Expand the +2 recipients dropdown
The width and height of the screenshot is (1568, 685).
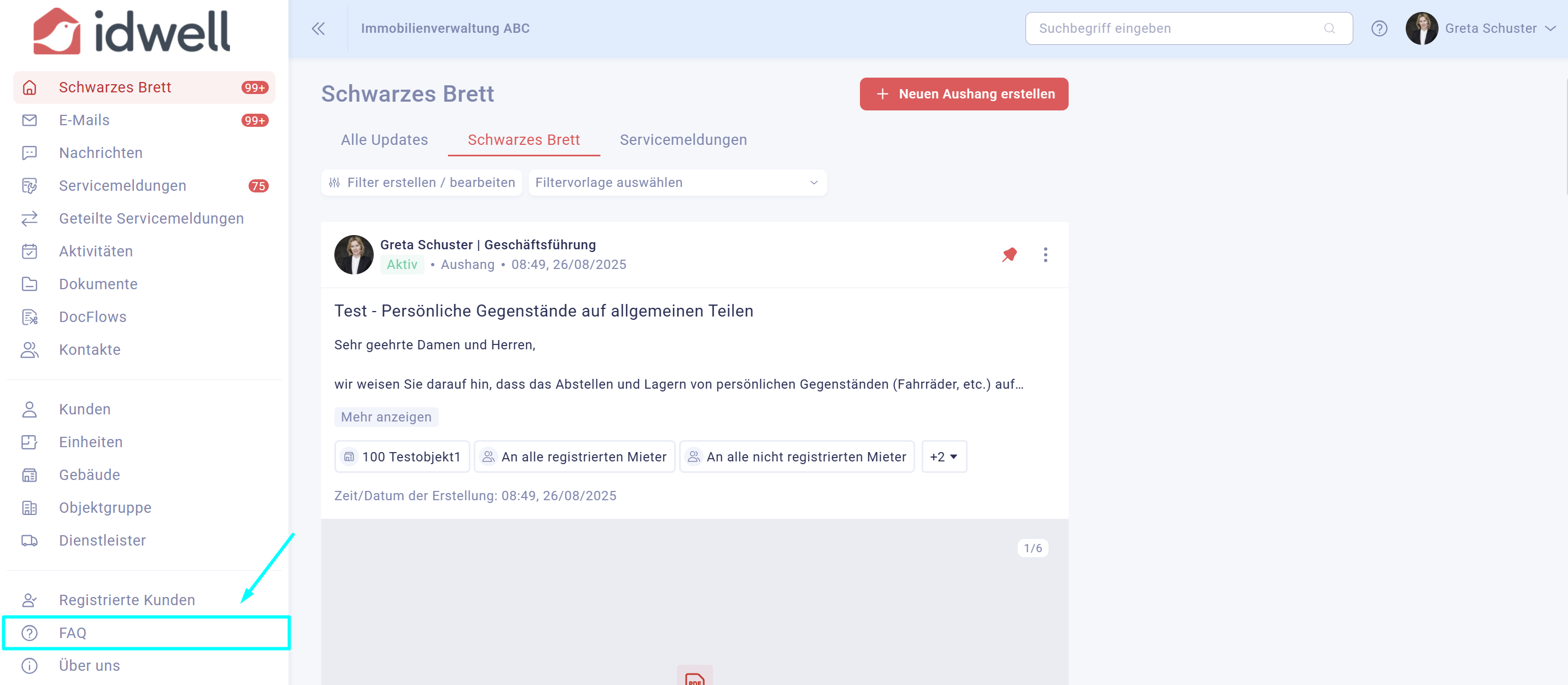944,456
